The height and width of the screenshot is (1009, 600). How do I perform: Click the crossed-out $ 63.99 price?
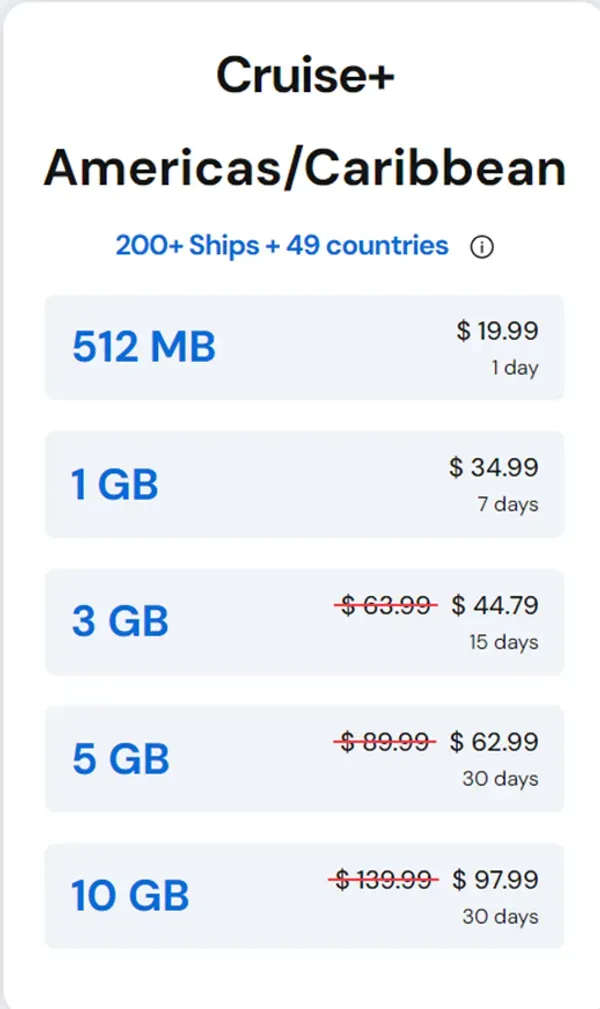pyautogui.click(x=386, y=605)
